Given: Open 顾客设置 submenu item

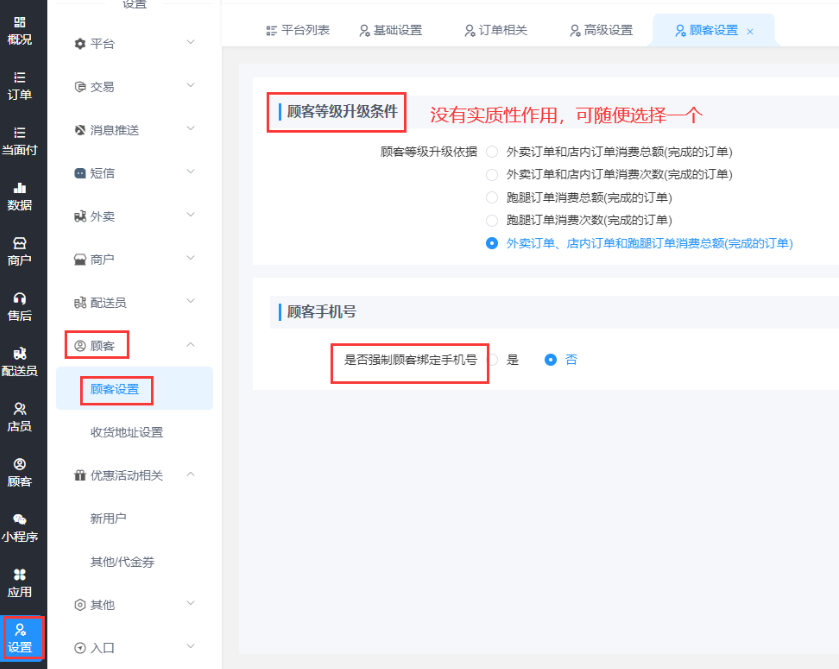Looking at the screenshot, I should (x=134, y=389).
